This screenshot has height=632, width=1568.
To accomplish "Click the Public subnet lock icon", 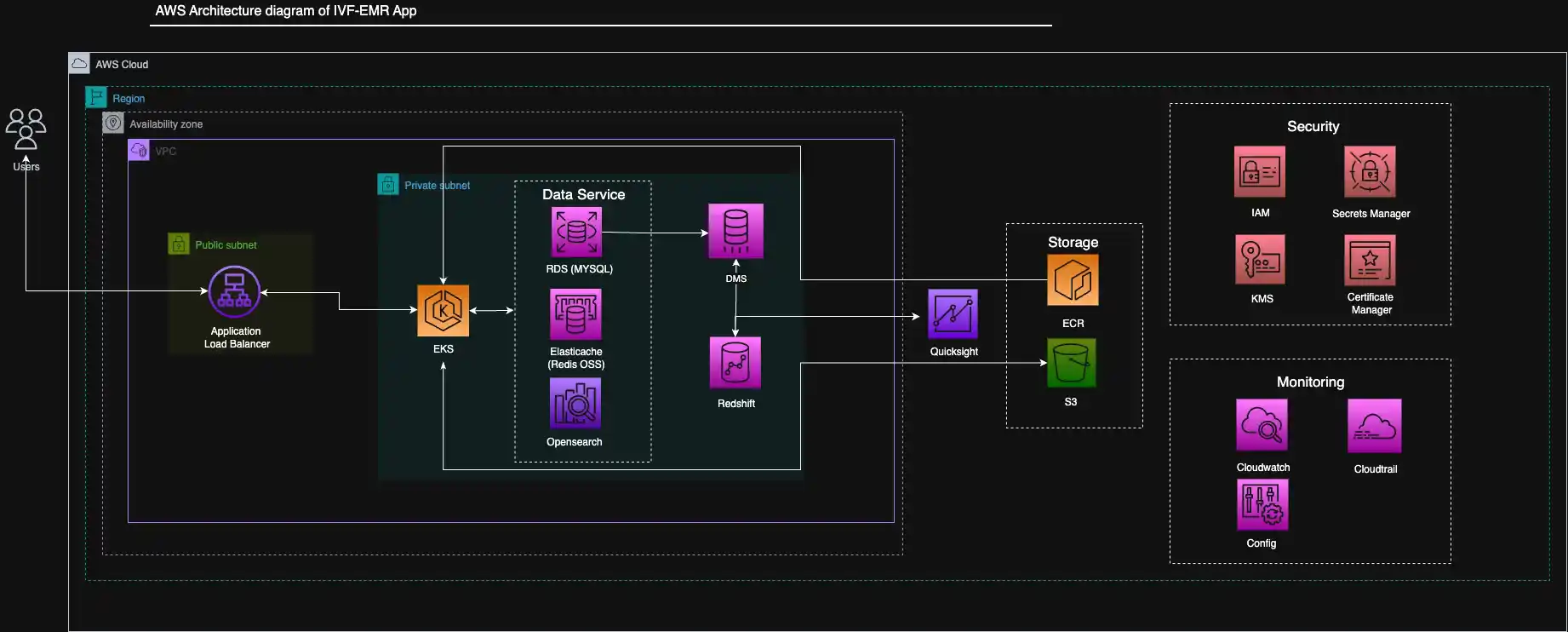I will pos(179,244).
